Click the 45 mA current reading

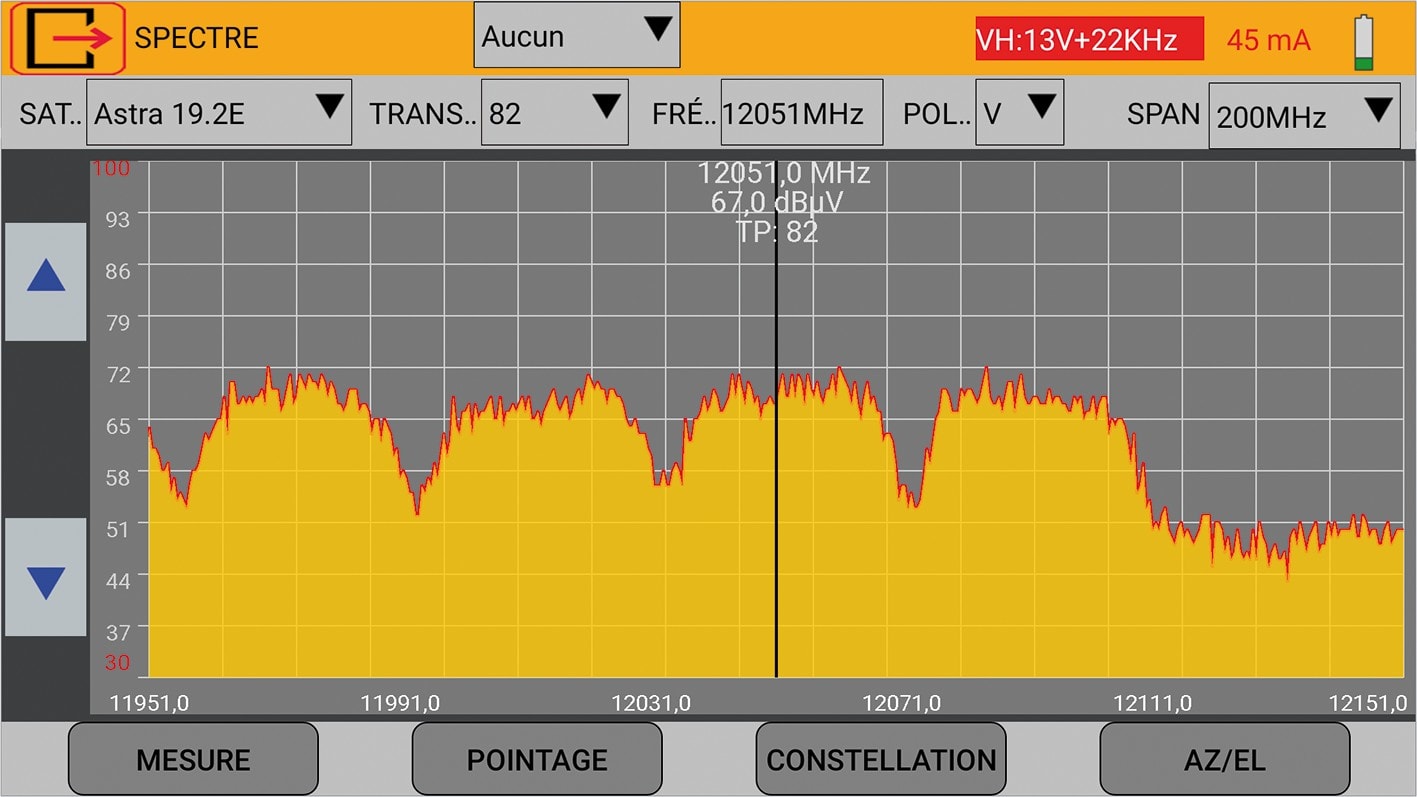point(1268,40)
